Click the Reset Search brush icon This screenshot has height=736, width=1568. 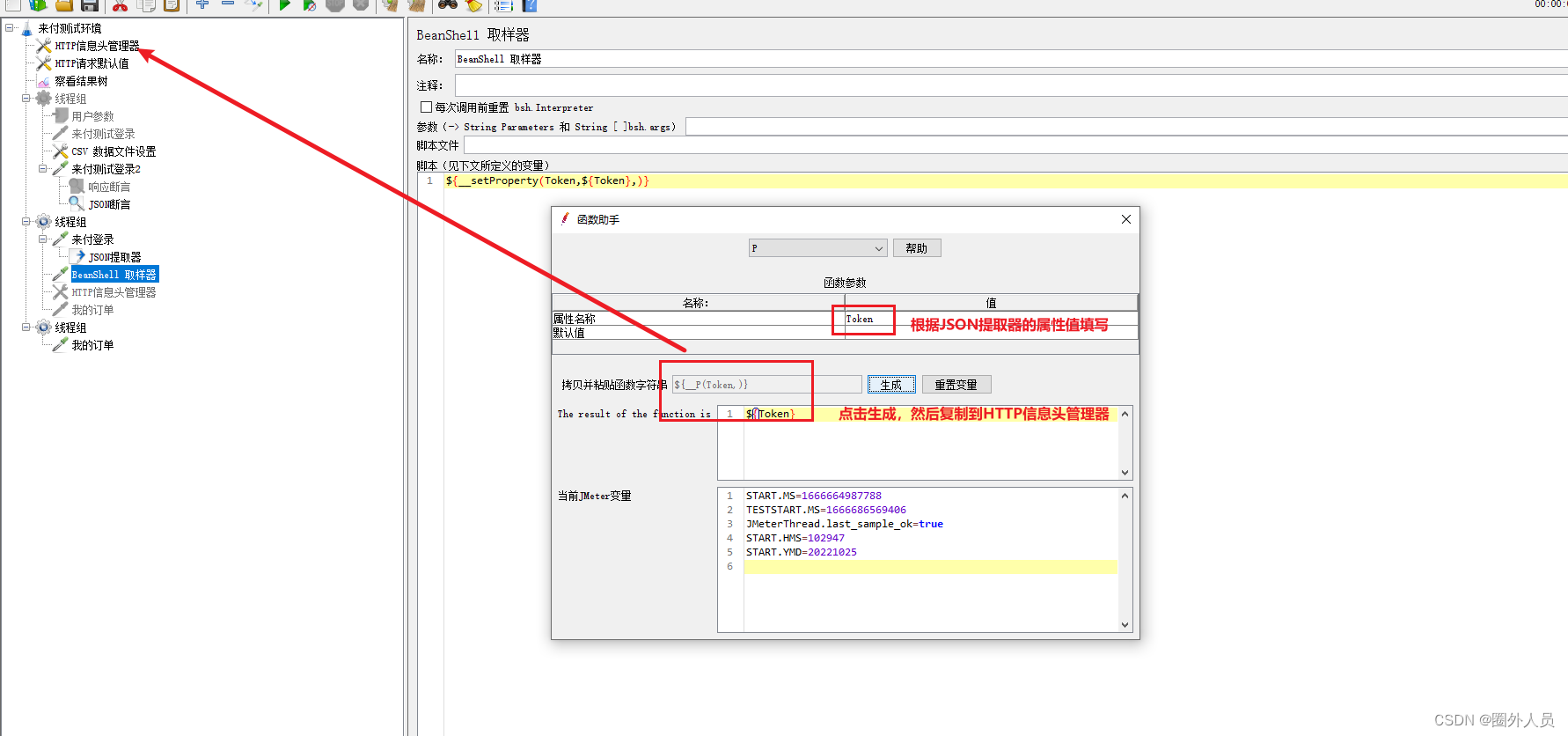[x=474, y=4]
